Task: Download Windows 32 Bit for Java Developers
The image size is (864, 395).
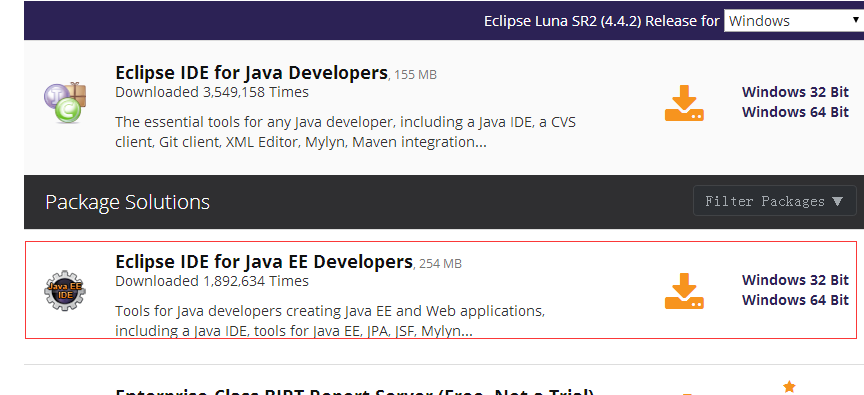Action: (795, 91)
